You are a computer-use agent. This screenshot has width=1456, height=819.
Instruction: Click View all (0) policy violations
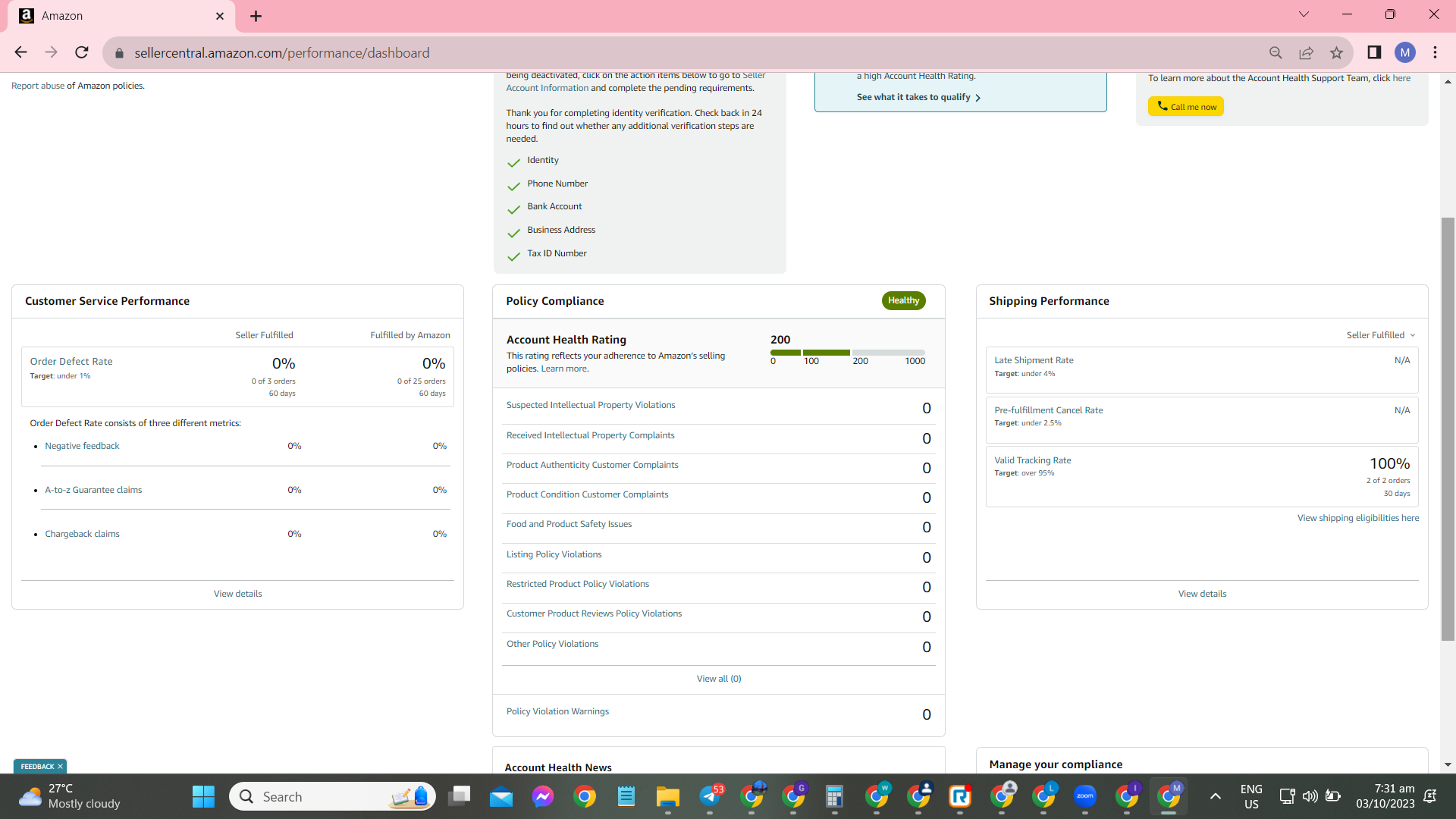pyautogui.click(x=719, y=679)
